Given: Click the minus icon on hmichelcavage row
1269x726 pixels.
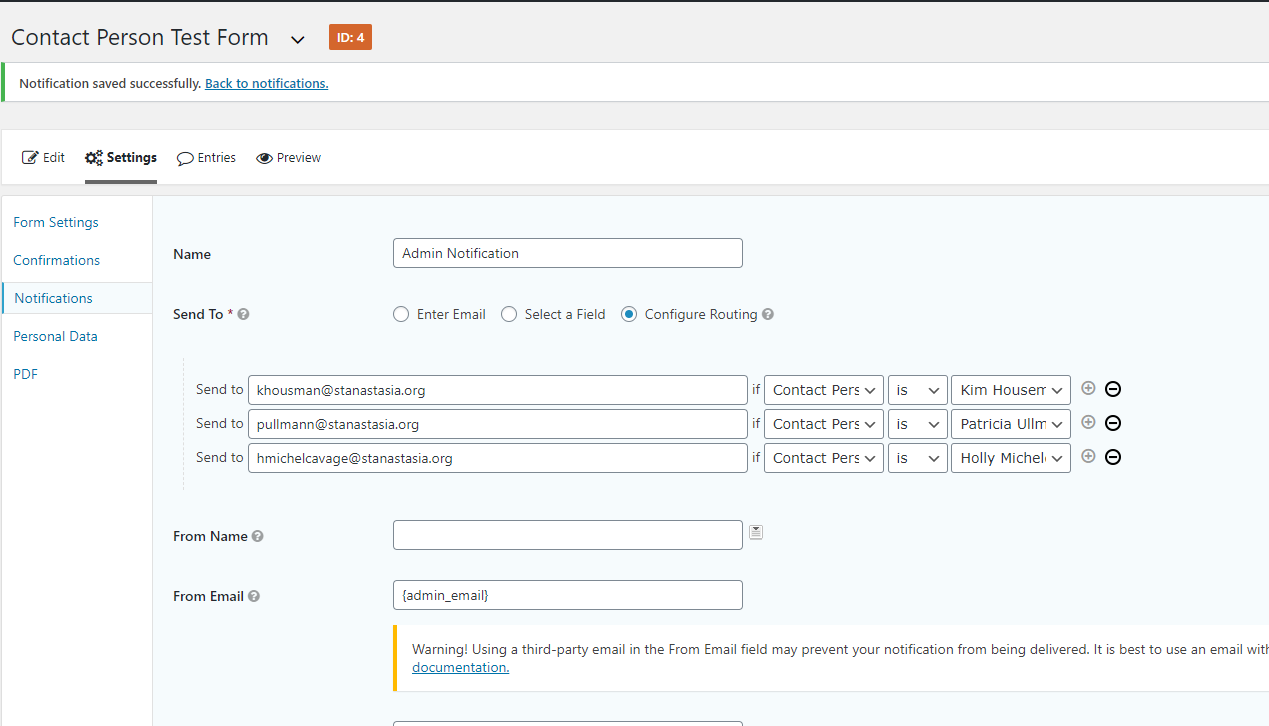Looking at the screenshot, I should (x=1112, y=457).
